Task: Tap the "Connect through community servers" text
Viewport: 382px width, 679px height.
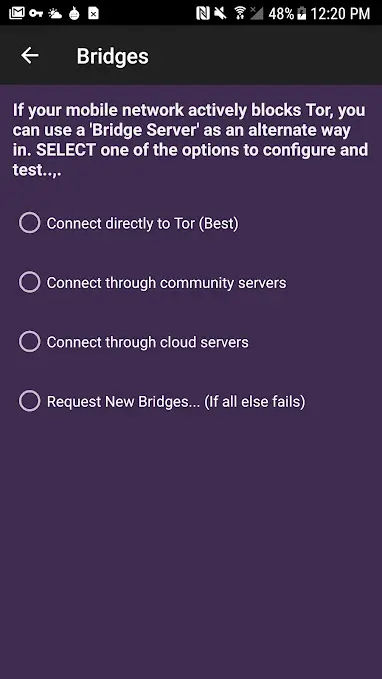Action: (166, 283)
